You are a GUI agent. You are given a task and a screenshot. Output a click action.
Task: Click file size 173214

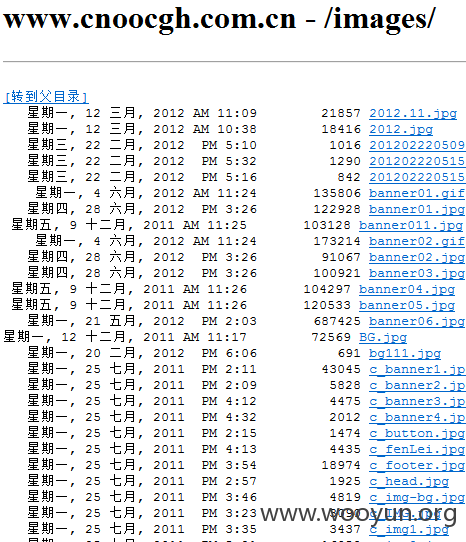coord(337,241)
